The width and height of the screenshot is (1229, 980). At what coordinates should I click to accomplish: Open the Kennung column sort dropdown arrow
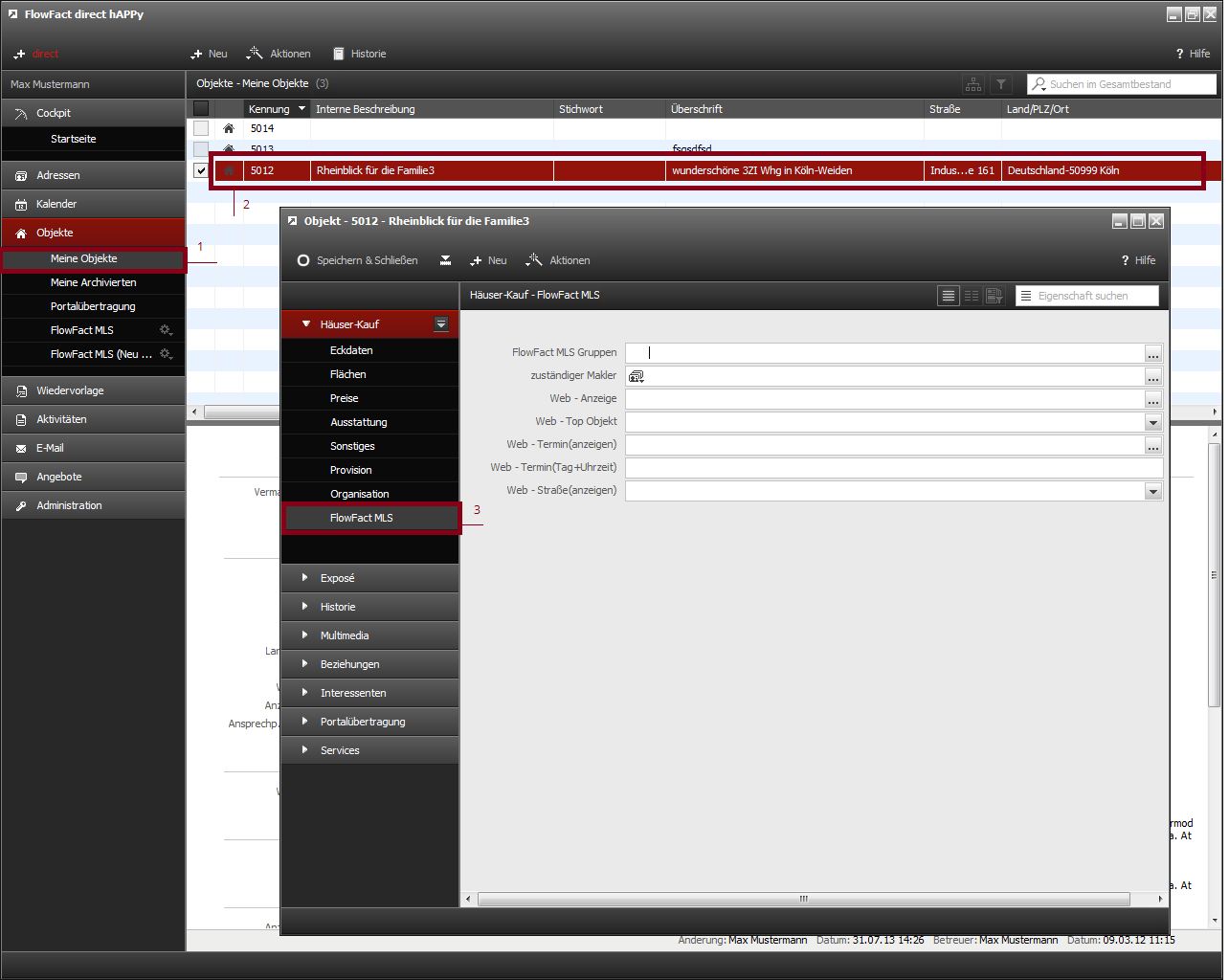coord(302,109)
